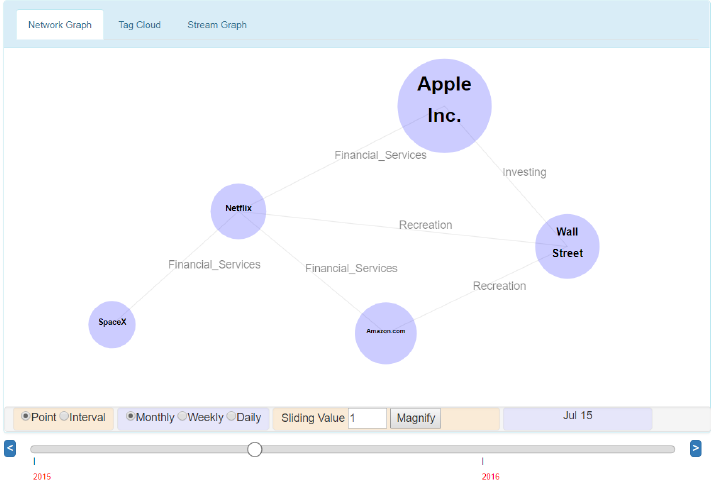Step timeline back with left arrow

pos(10,449)
